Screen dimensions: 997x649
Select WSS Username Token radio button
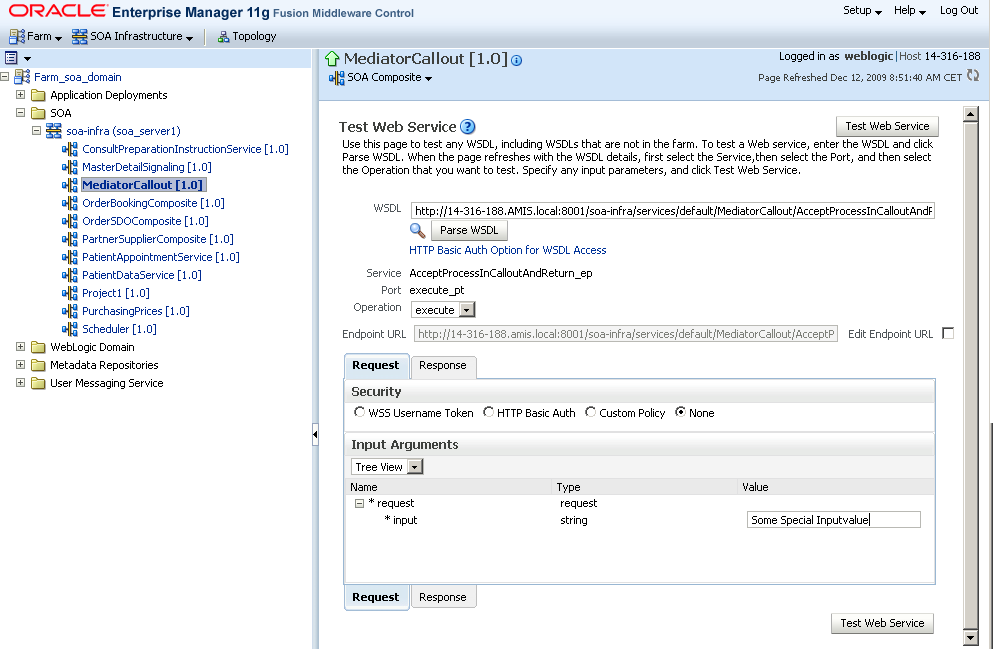pyautogui.click(x=360, y=412)
